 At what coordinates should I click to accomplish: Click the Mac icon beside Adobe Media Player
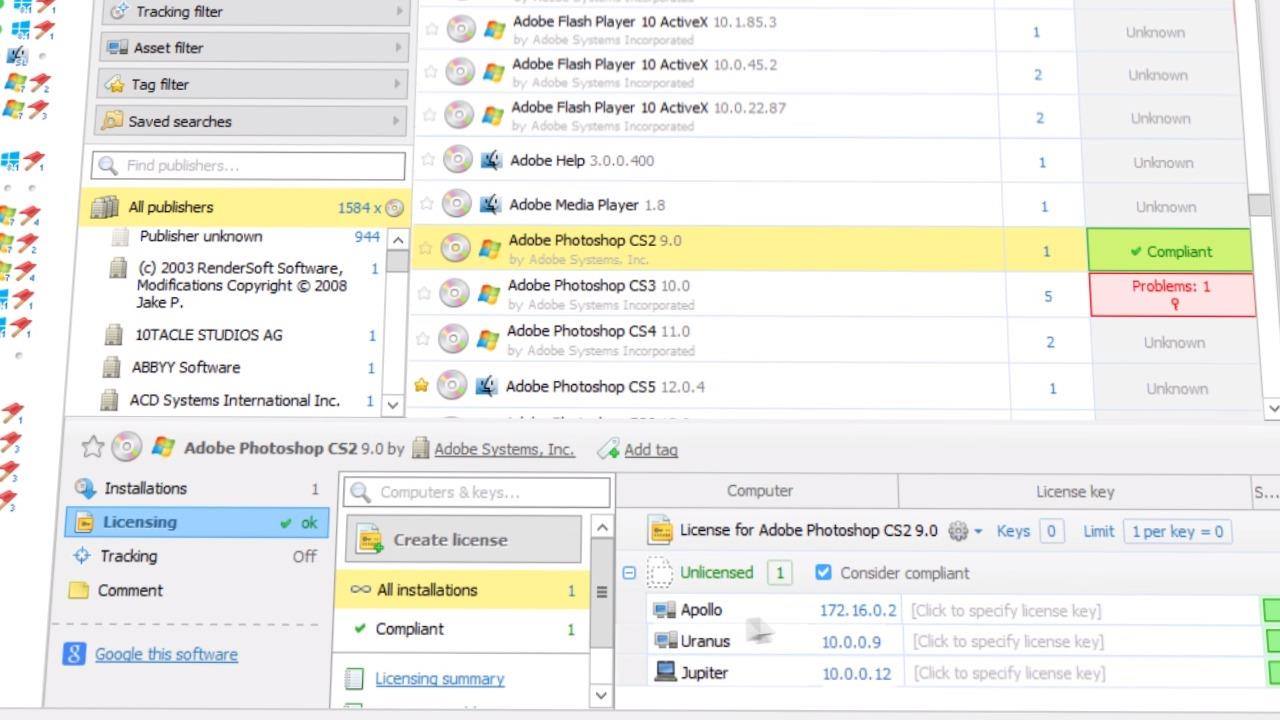490,205
